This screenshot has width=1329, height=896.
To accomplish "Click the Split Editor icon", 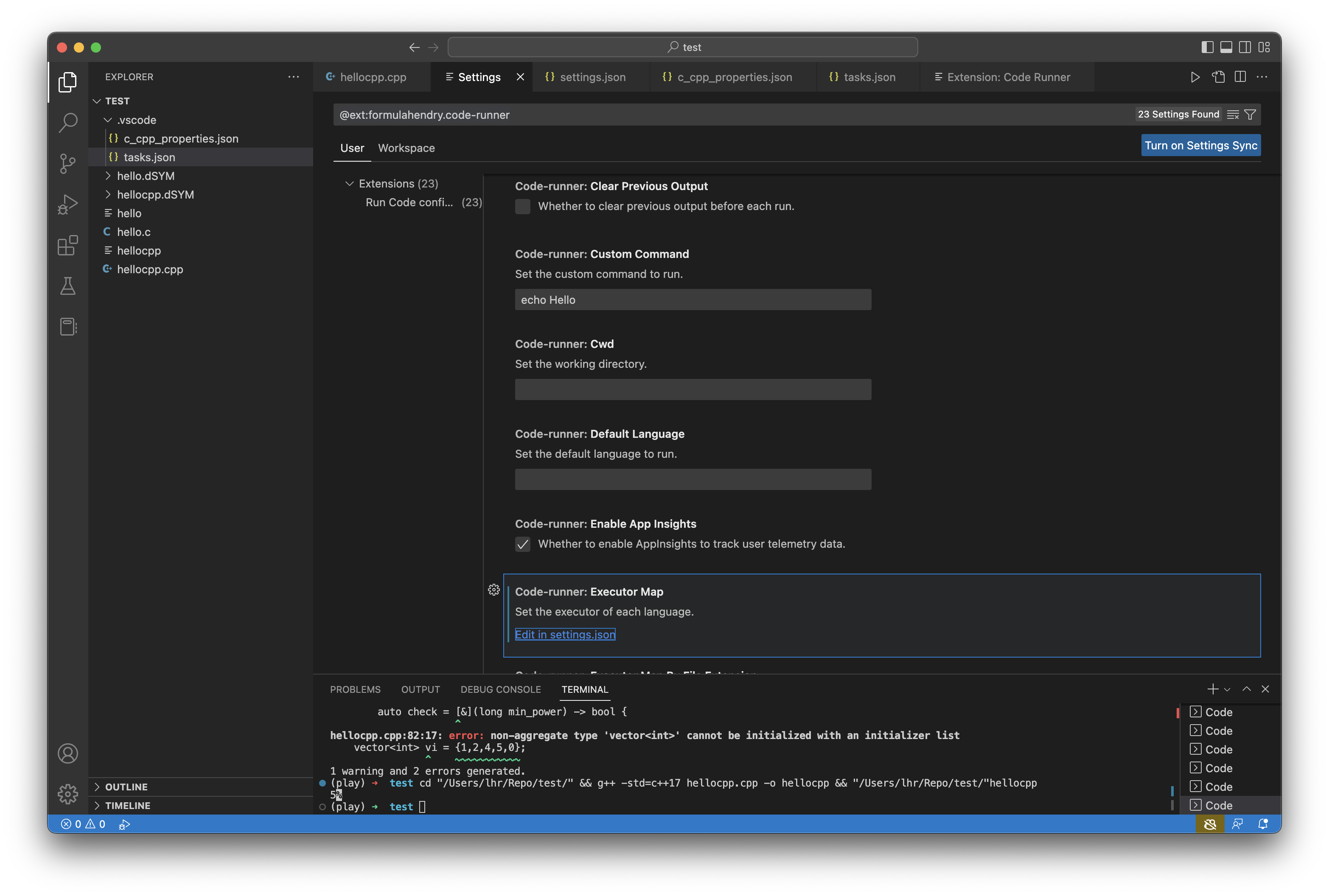I will click(x=1240, y=76).
